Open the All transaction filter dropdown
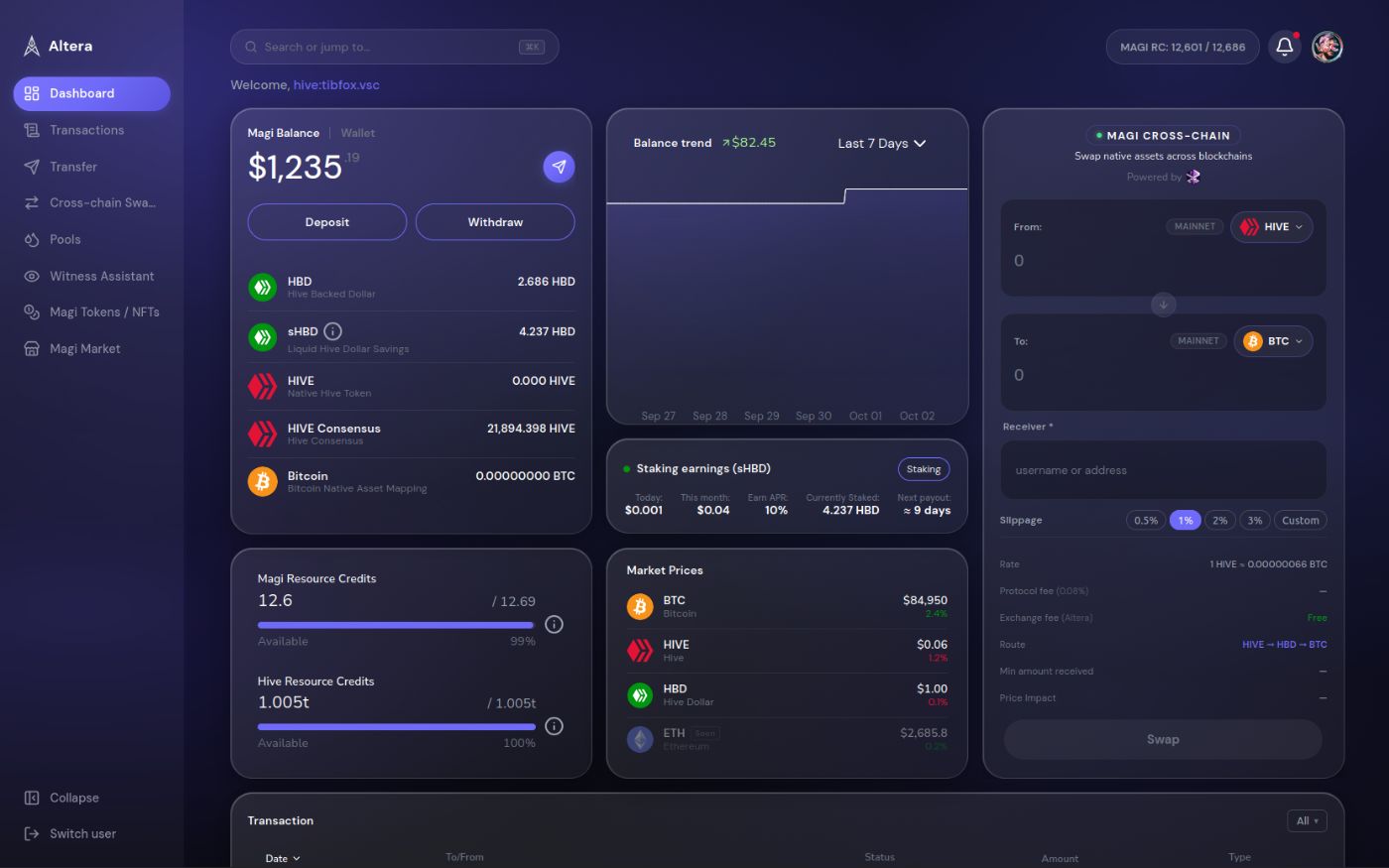1389x868 pixels. [1307, 820]
